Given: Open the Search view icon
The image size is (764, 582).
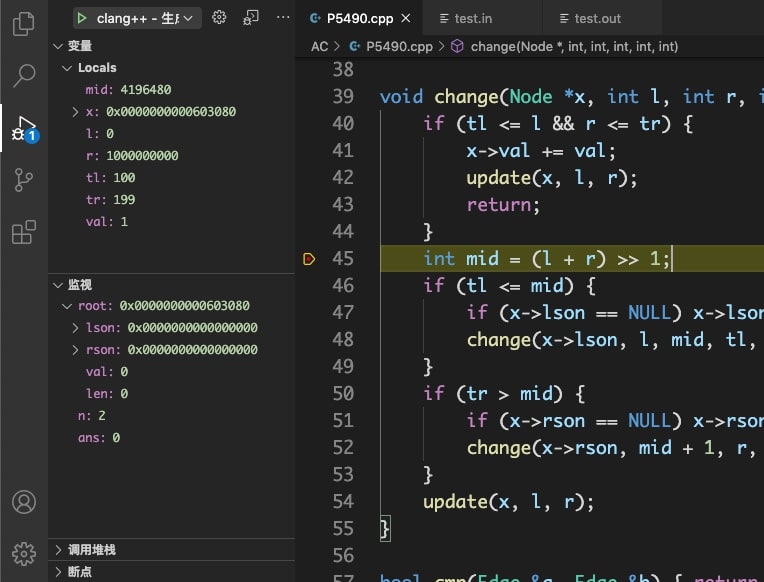Looking at the screenshot, I should pyautogui.click(x=23, y=76).
